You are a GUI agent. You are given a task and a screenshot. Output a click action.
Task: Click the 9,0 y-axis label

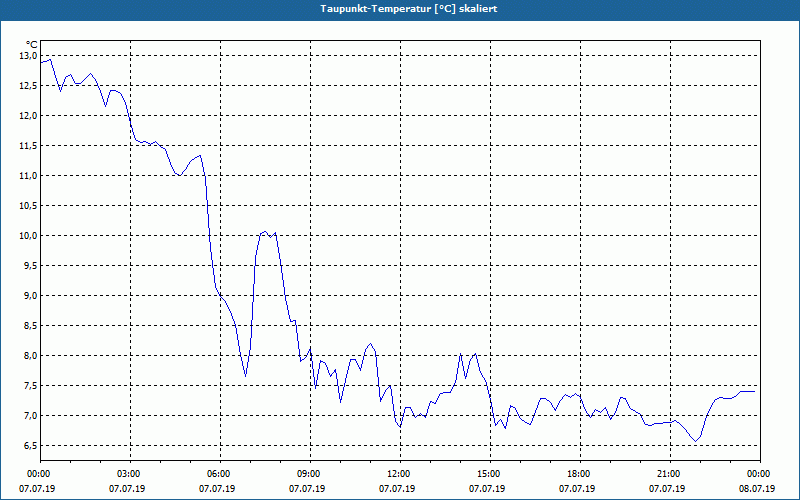(x=30, y=296)
